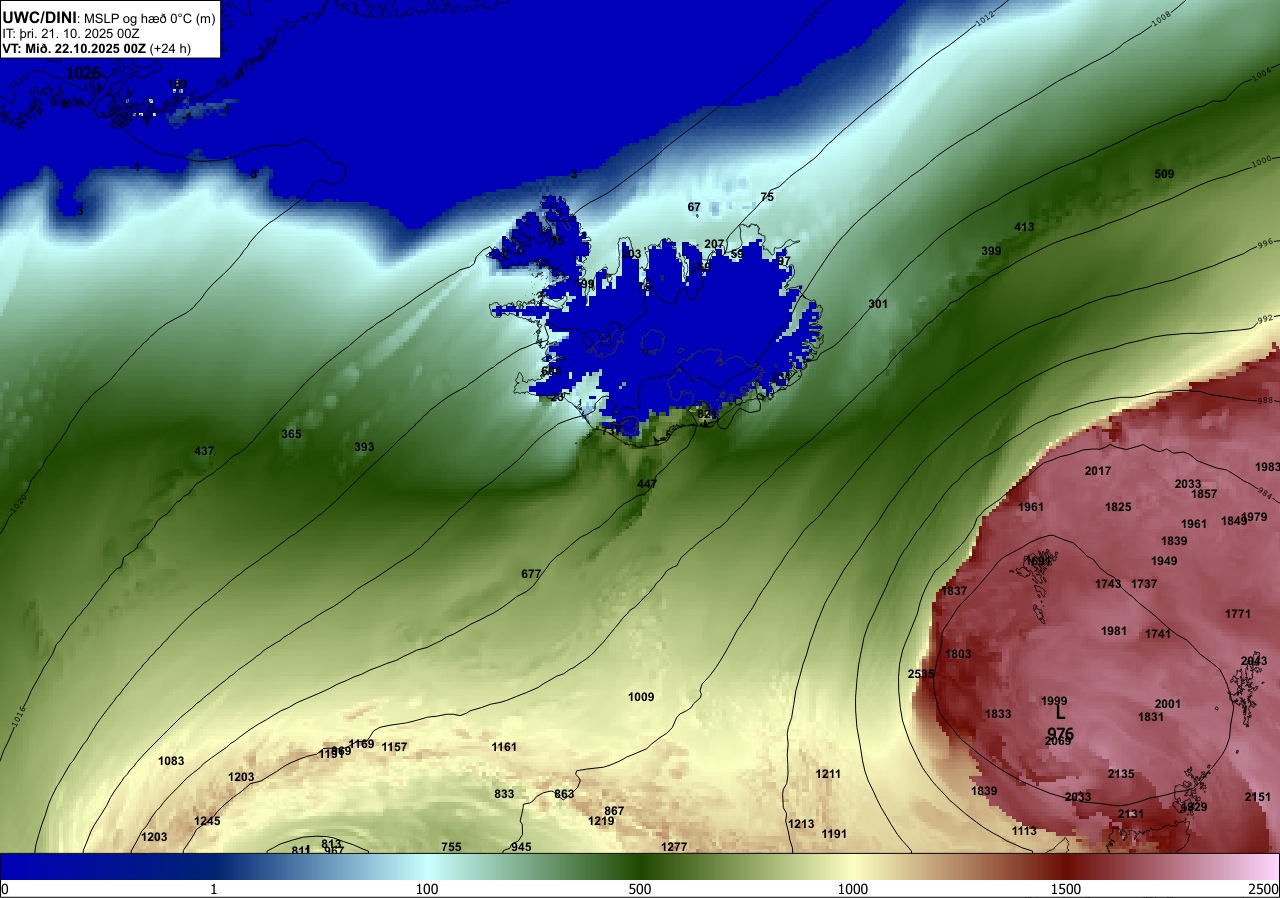Click the 1999 value above the low center
The image size is (1280, 898).
1054,701
